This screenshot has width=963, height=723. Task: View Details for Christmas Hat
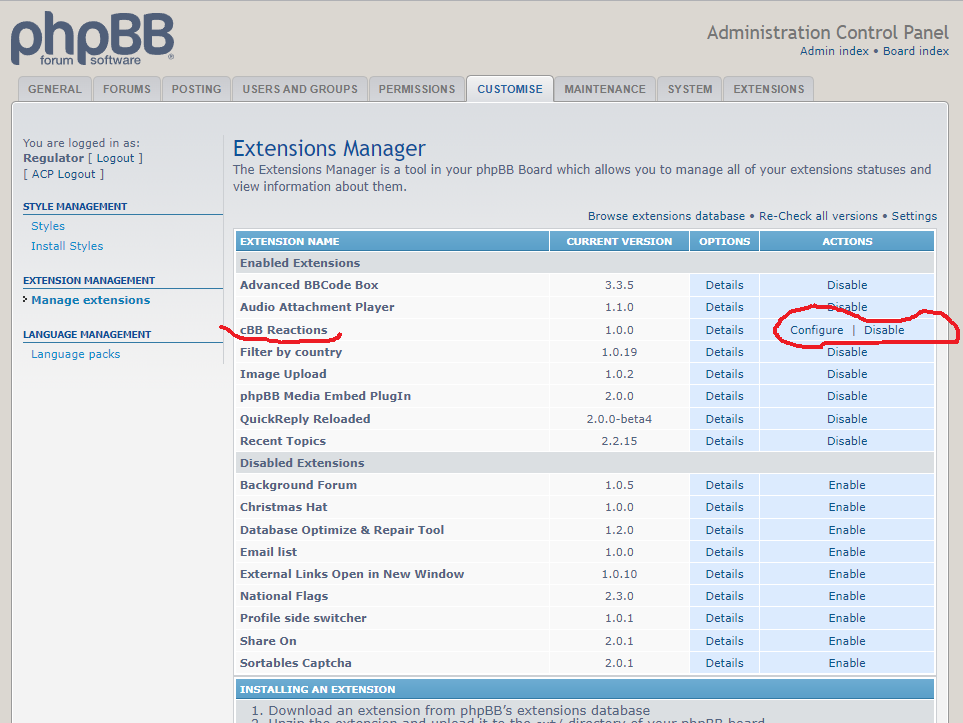724,507
